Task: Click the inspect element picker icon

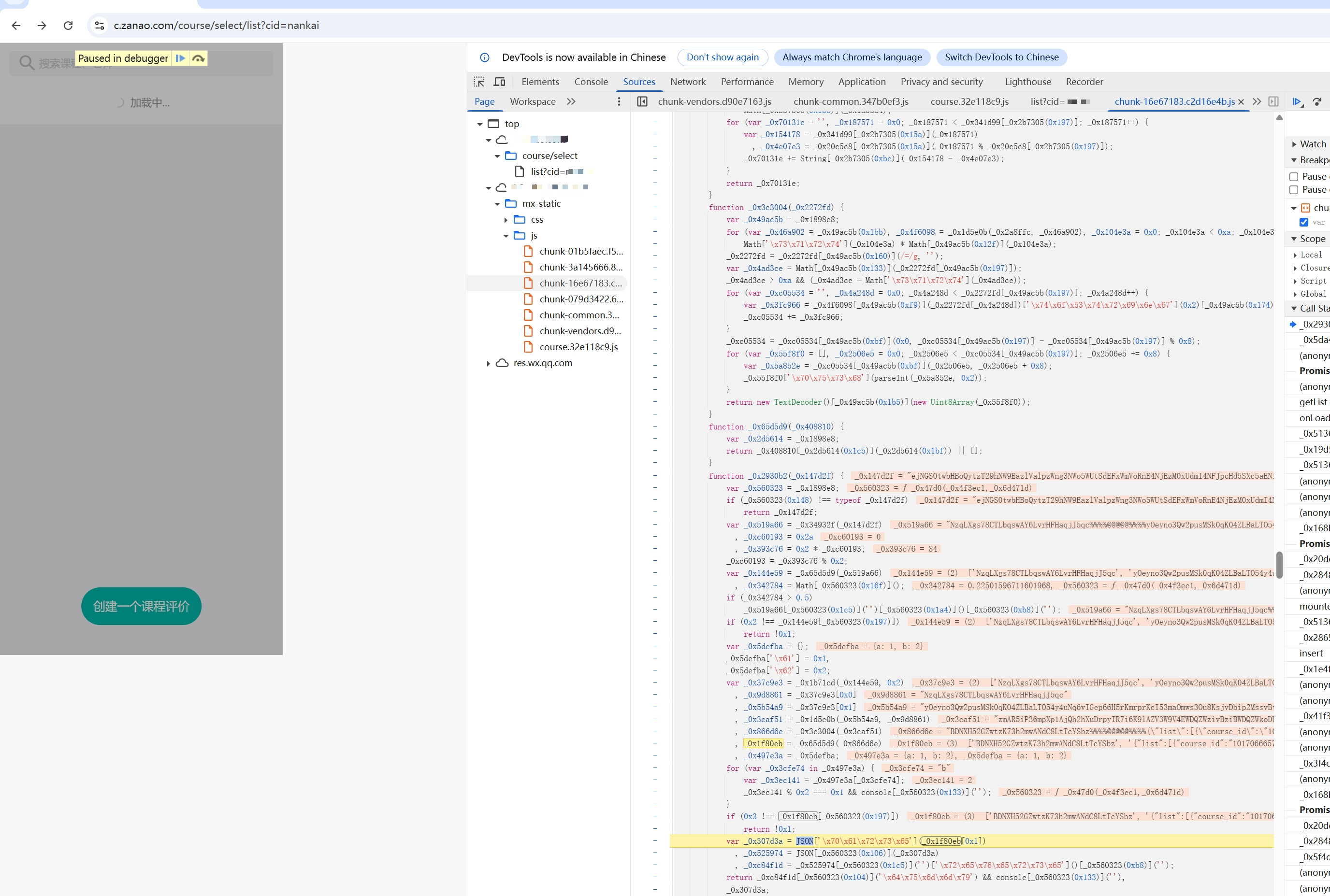Action: pos(478,82)
